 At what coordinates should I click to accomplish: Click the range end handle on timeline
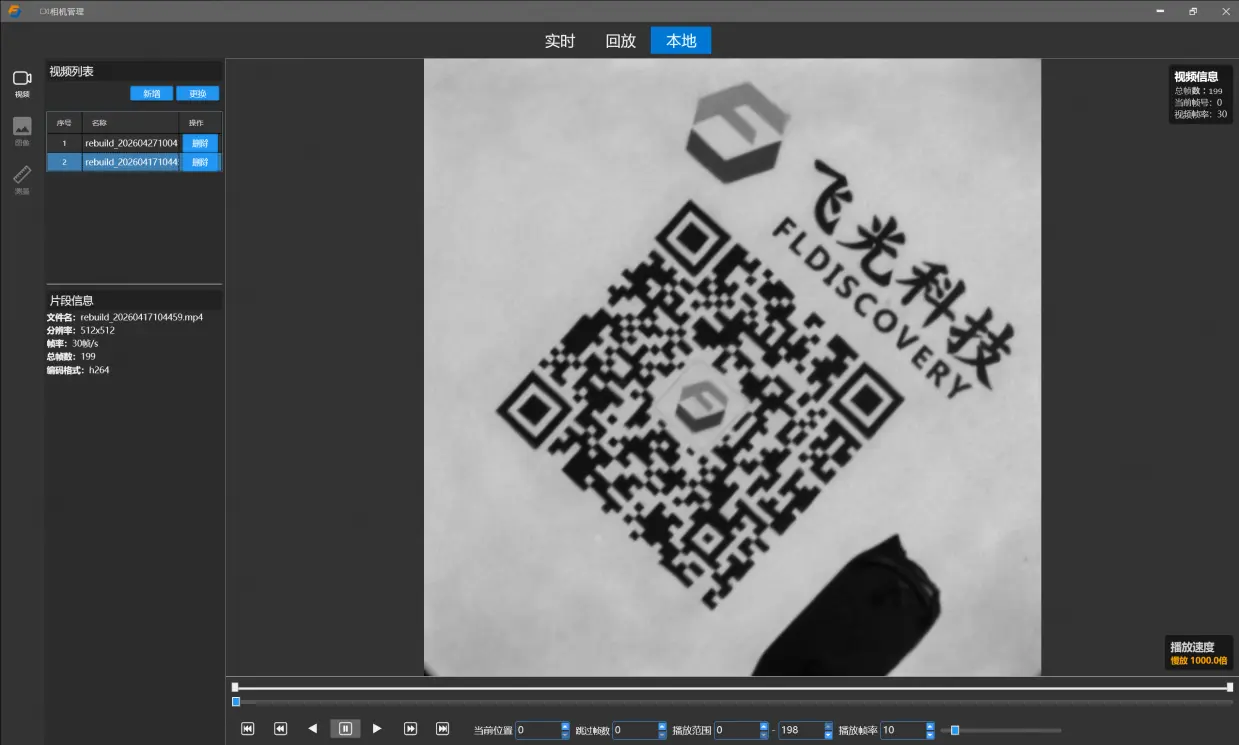point(1230,687)
